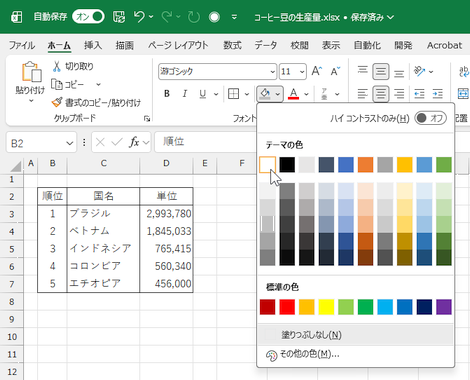Image resolution: width=470 pixels, height=380 pixels.
Task: Open the font size 11 dropdown
Action: tap(302, 72)
